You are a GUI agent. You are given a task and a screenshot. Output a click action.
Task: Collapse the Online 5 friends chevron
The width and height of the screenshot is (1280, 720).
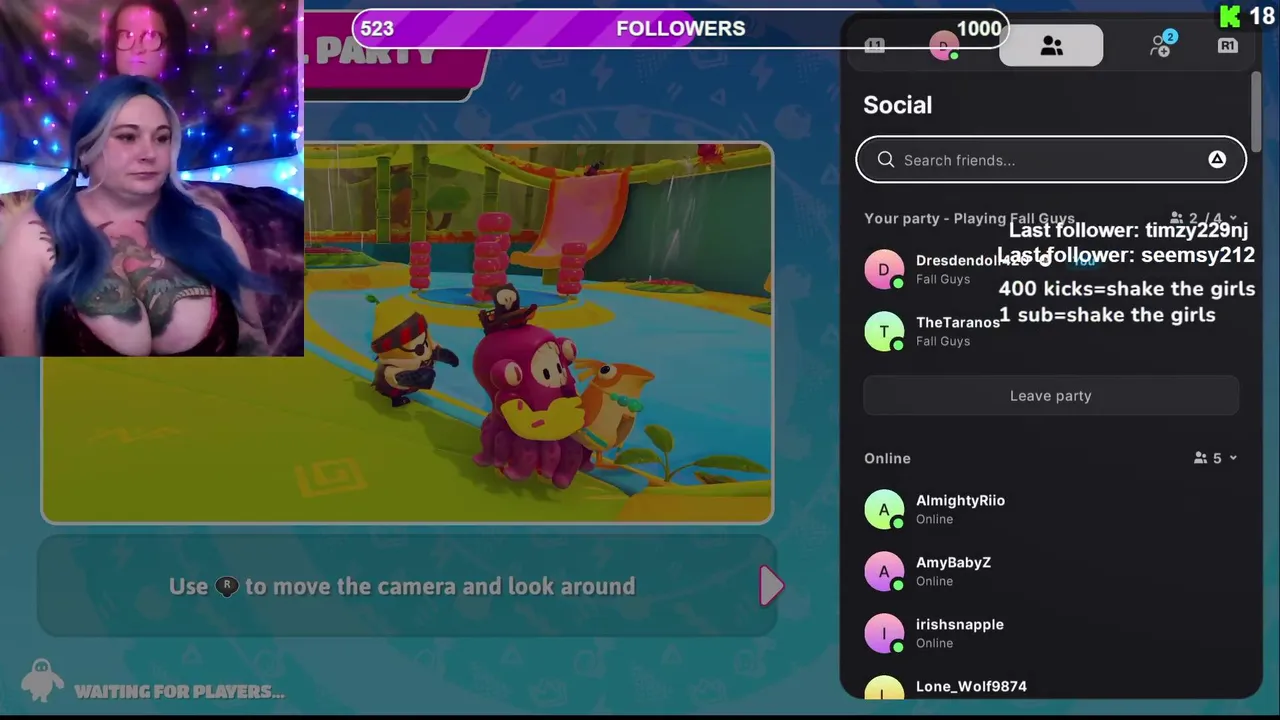(1233, 458)
